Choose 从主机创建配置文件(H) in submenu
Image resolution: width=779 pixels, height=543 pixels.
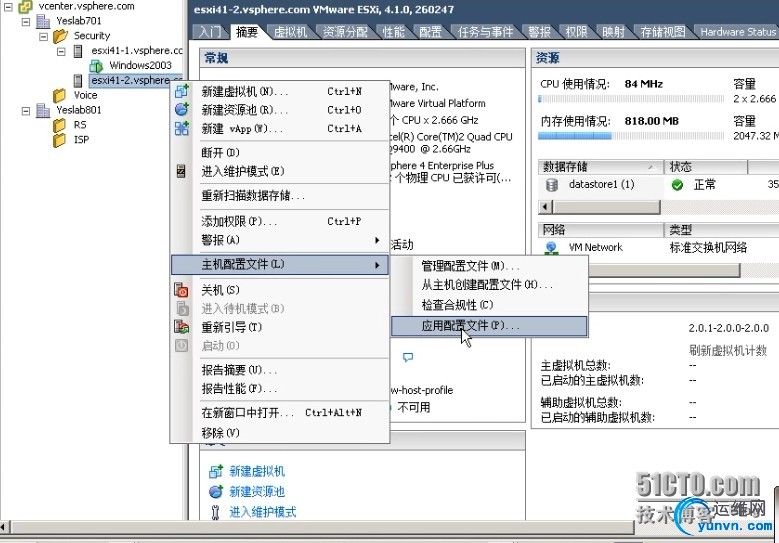coord(489,285)
